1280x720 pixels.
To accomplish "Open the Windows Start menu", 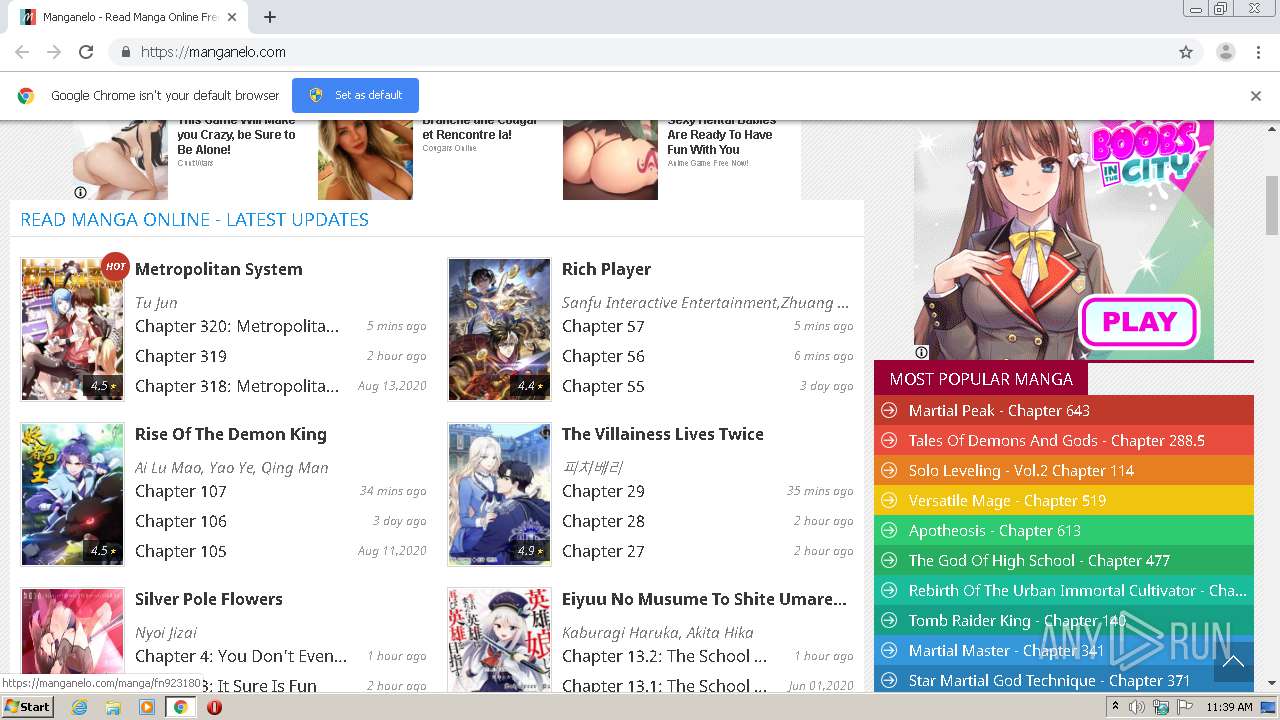I will tap(27, 707).
